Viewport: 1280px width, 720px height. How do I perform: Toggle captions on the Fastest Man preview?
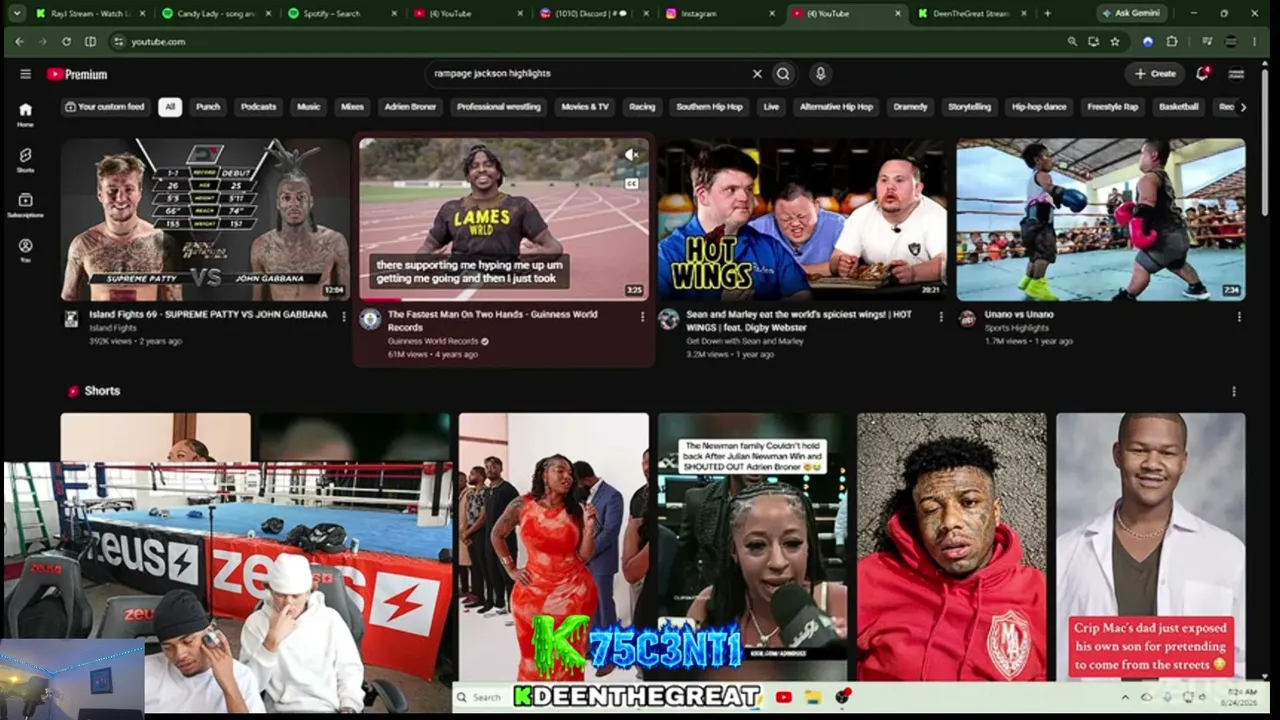pyautogui.click(x=631, y=184)
